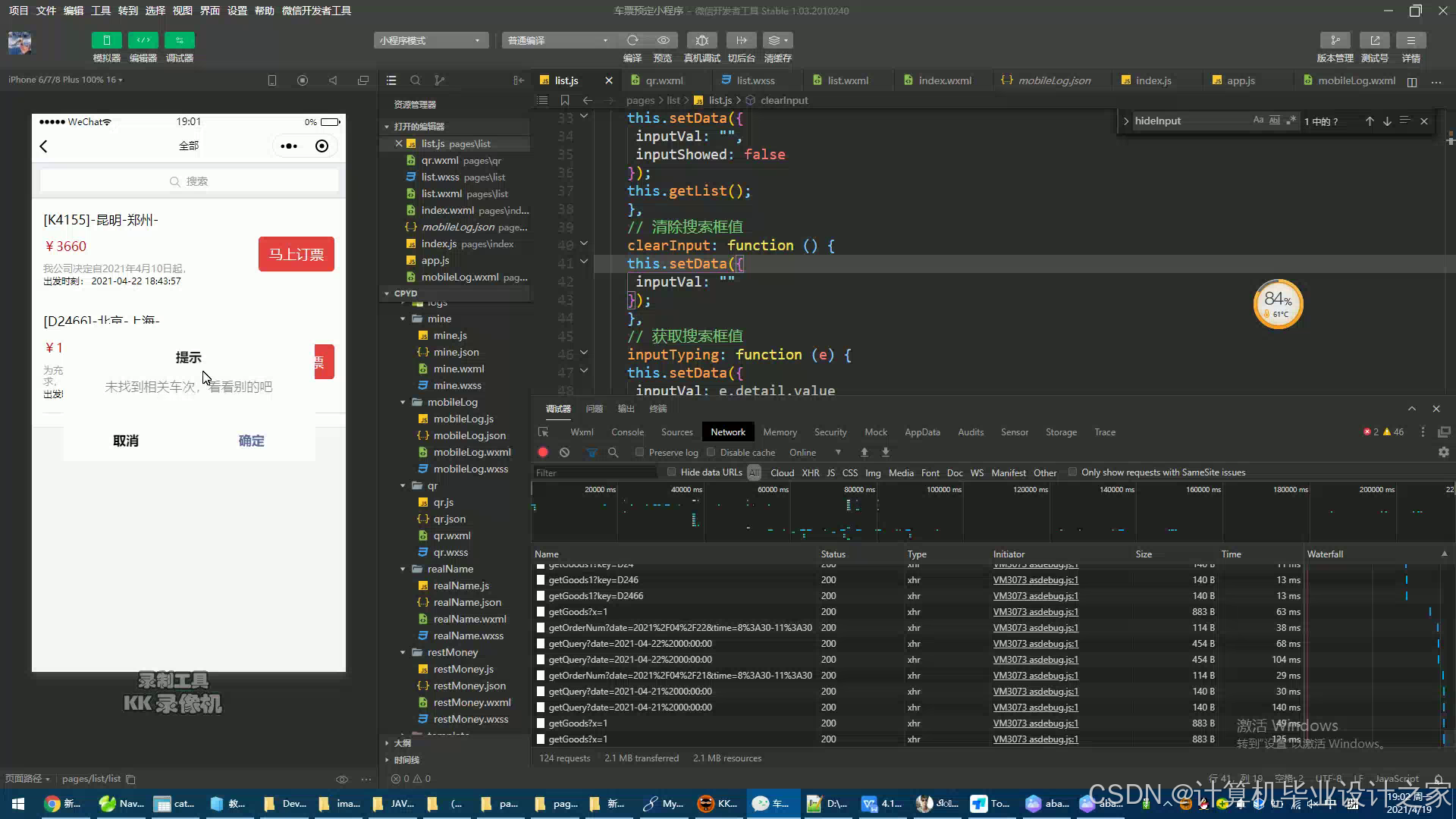Open the 工具 menu
This screenshot has height=819, width=1456.
[101, 11]
